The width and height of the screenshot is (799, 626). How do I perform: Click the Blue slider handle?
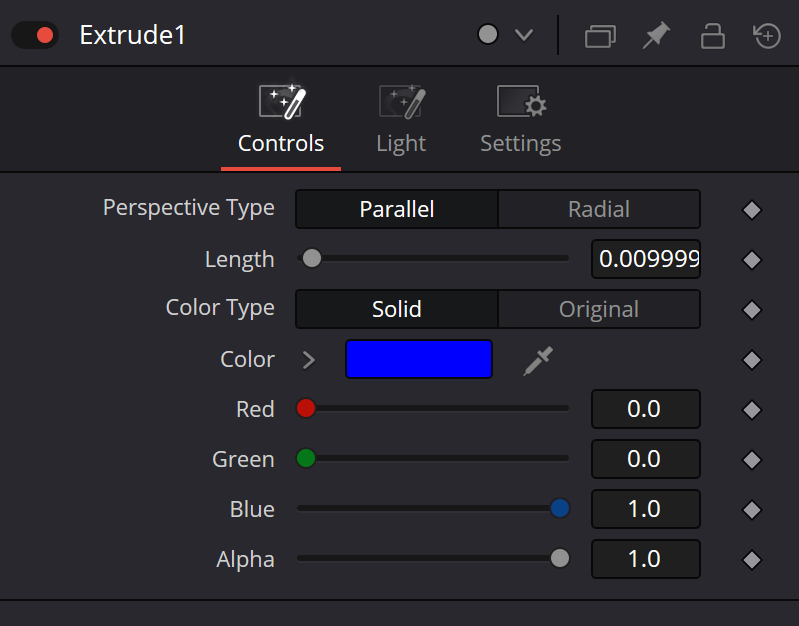pyautogui.click(x=560, y=508)
